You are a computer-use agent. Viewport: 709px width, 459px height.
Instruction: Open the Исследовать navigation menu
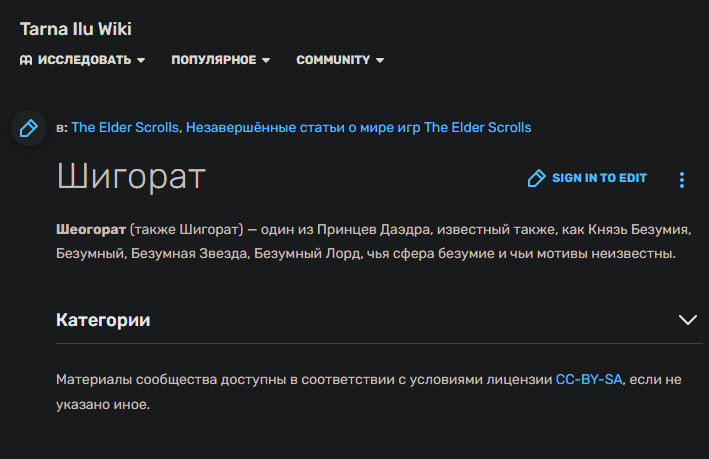point(84,60)
